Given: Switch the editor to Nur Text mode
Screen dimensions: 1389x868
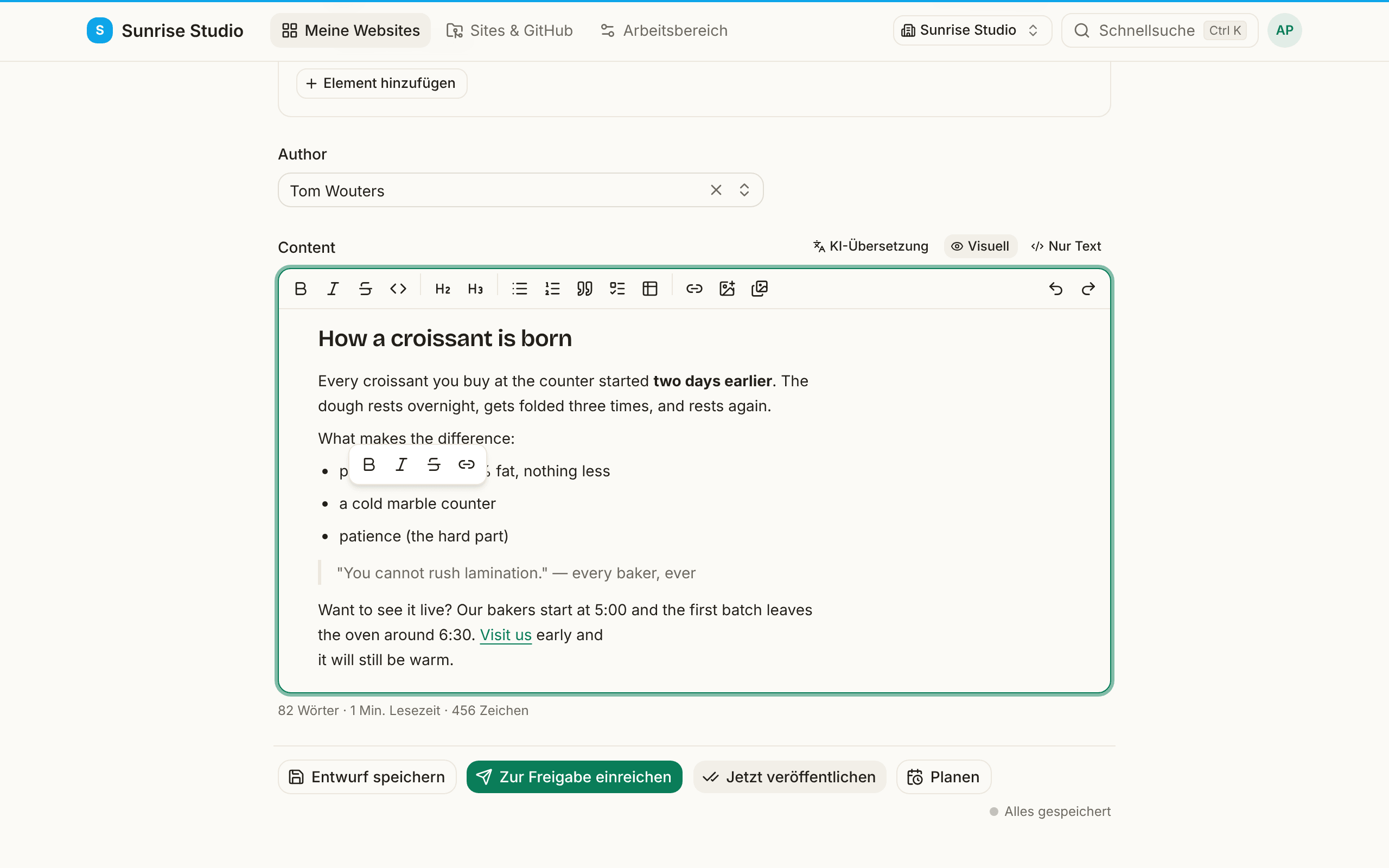Looking at the screenshot, I should (1066, 246).
